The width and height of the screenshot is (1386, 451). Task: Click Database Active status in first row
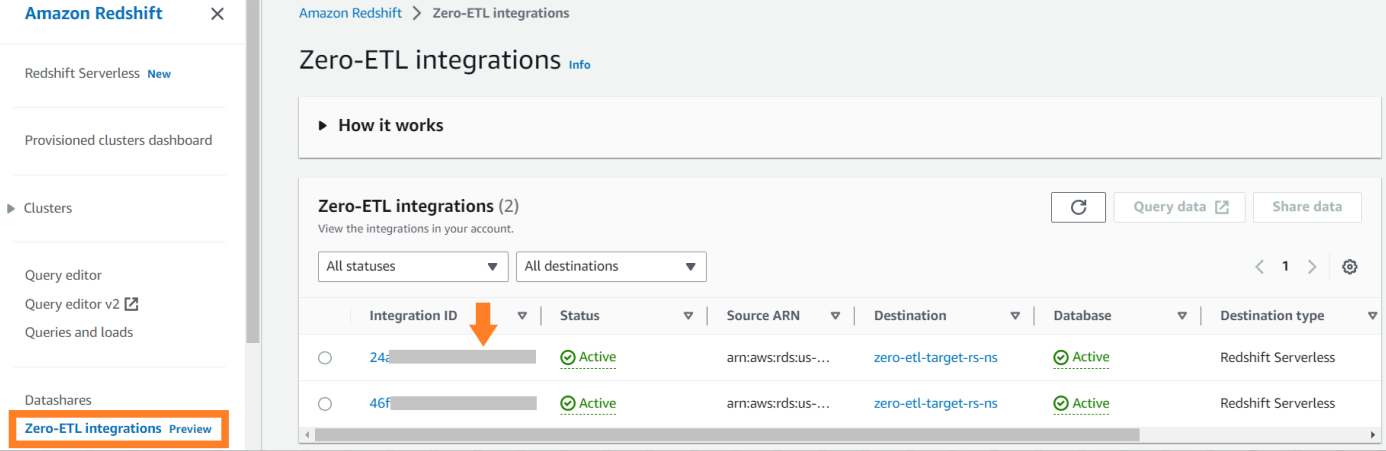[x=1081, y=357]
